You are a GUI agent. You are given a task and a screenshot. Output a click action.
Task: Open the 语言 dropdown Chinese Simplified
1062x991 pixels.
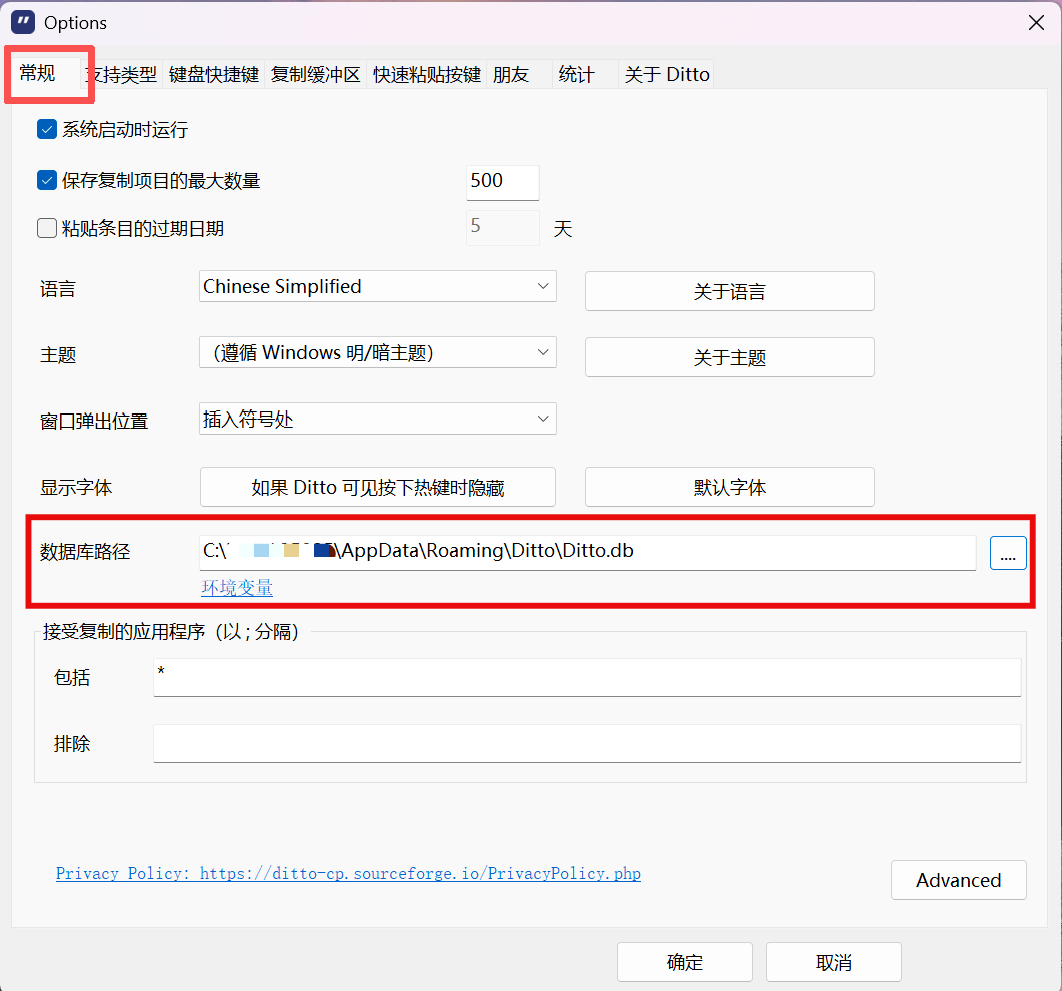pyautogui.click(x=378, y=287)
